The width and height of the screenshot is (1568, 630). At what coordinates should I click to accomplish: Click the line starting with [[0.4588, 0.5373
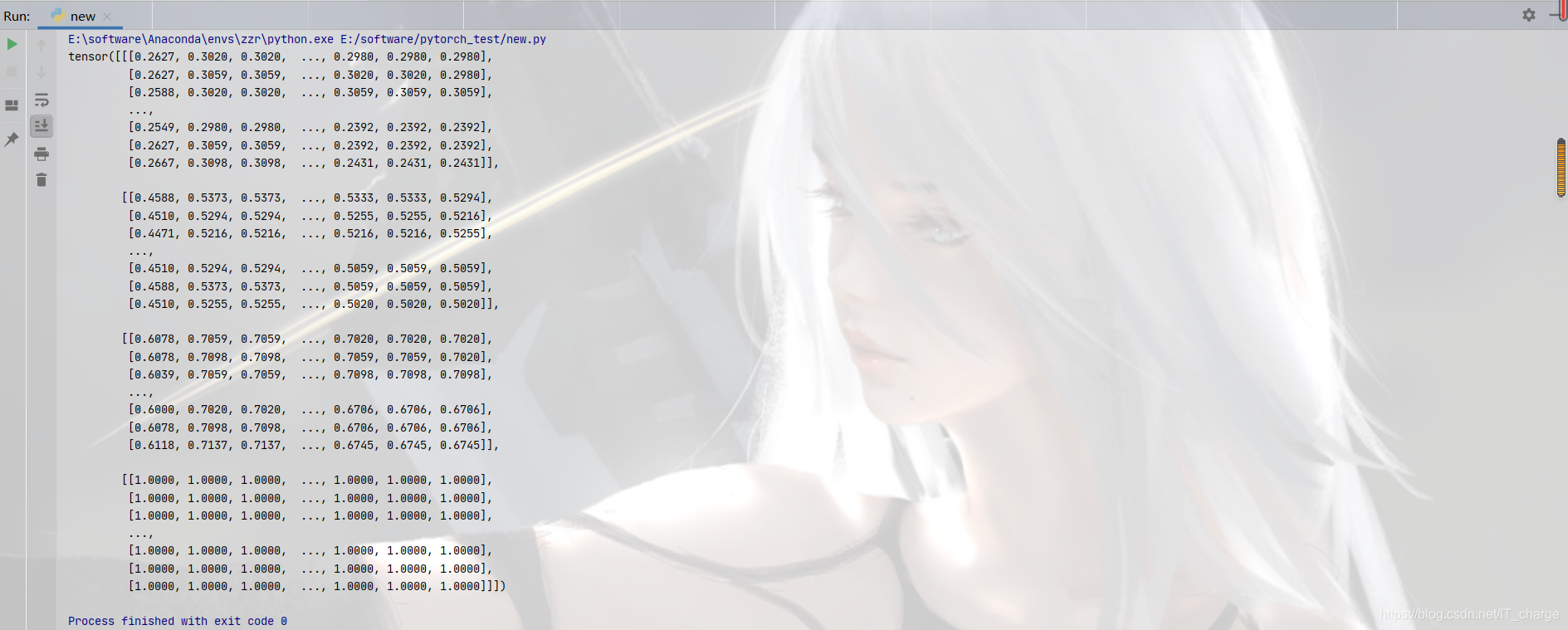(x=307, y=198)
